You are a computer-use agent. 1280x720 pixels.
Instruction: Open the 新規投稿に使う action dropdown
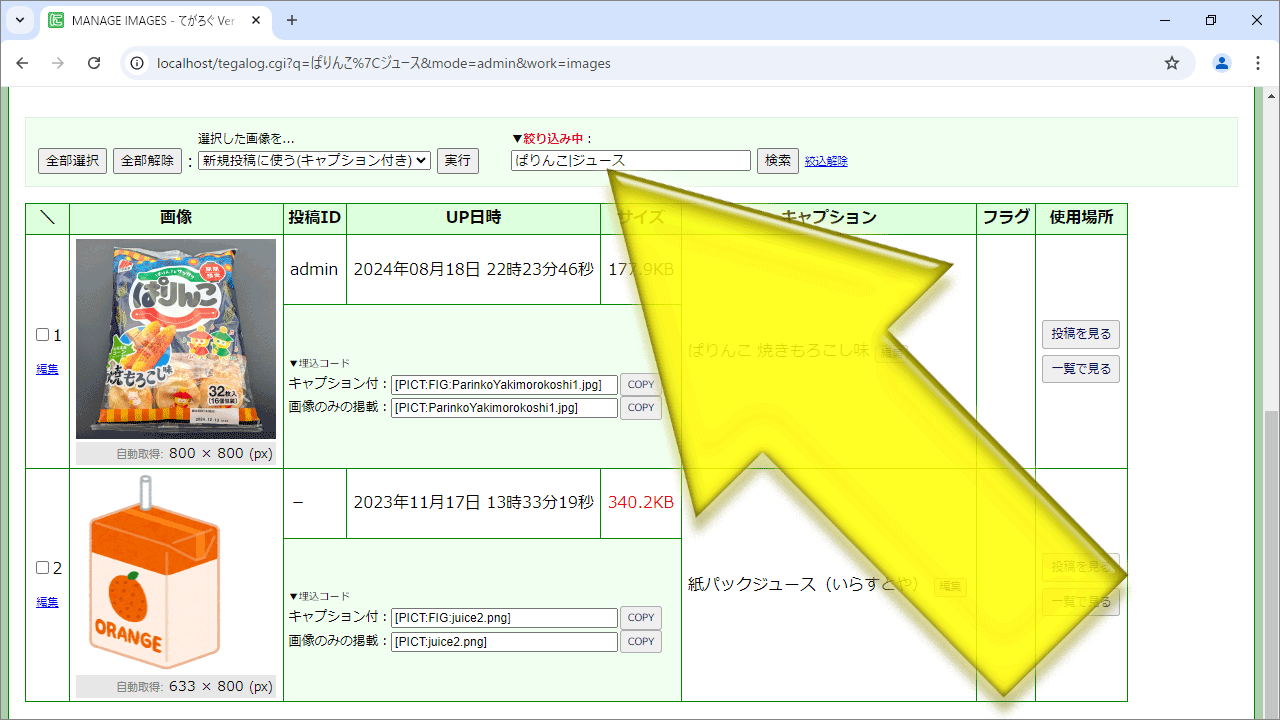(x=314, y=160)
